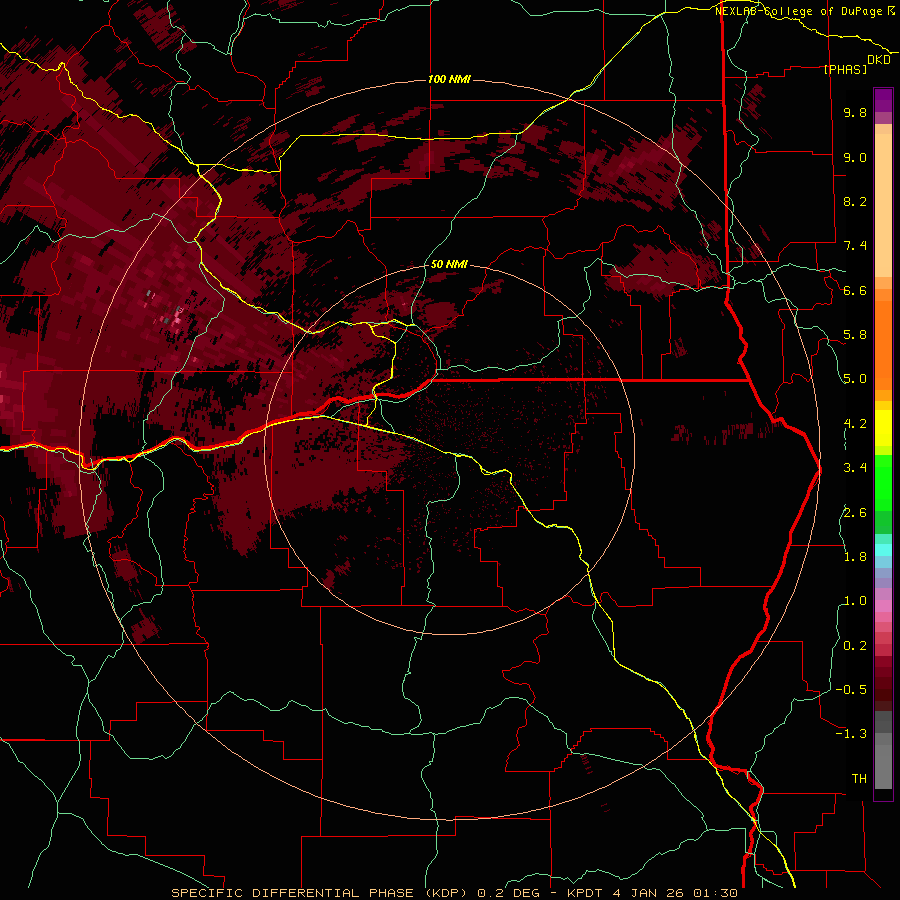Viewport: 900px width, 900px height.
Task: Click the "TH" threshold label on the scale
Action: [x=859, y=779]
